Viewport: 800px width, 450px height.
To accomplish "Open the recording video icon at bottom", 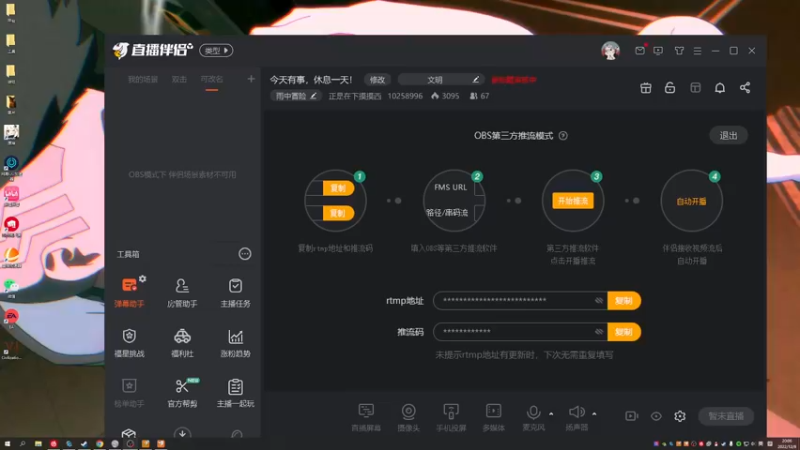I will 632,416.
